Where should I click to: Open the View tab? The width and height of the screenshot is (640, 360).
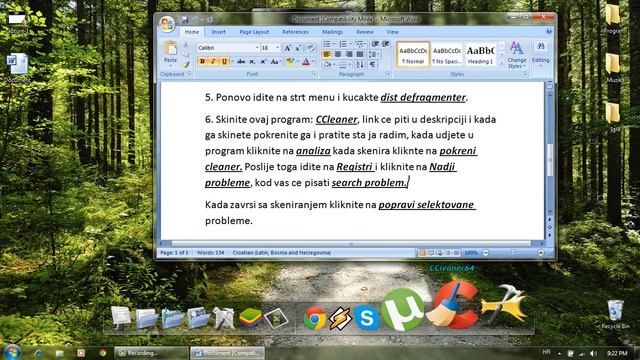coord(392,32)
